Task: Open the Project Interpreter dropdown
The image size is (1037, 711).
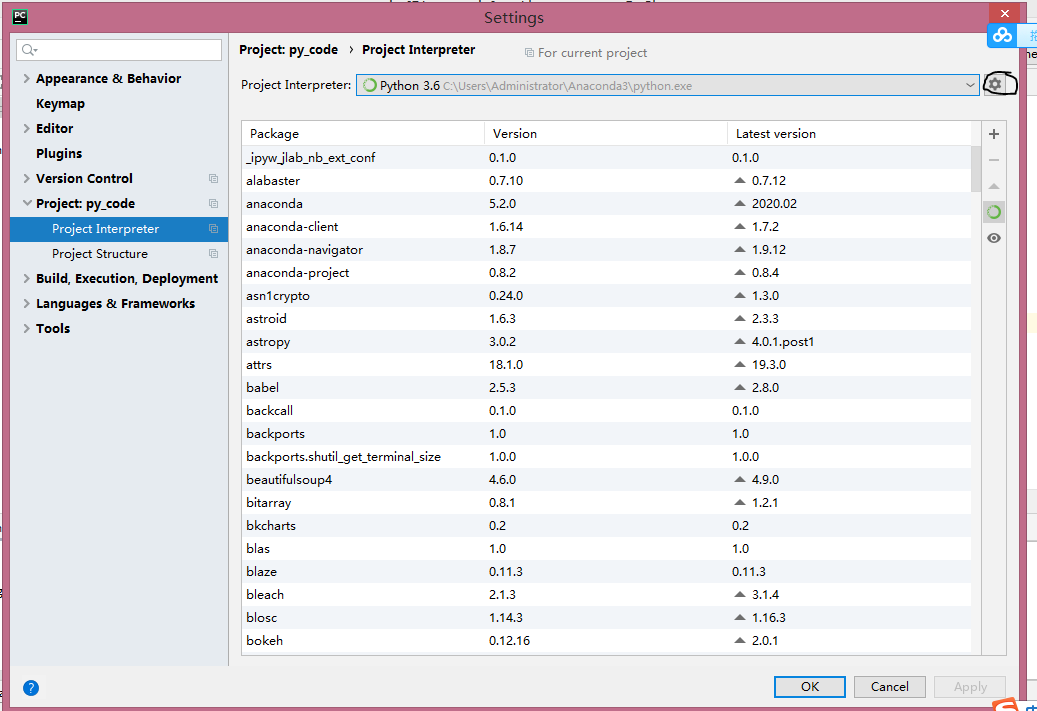Action: click(969, 85)
